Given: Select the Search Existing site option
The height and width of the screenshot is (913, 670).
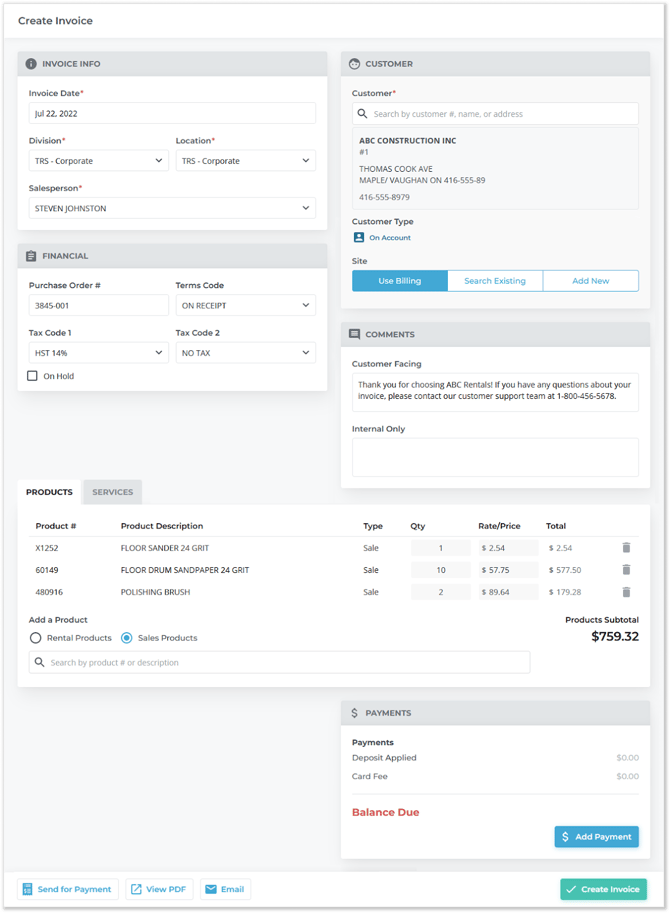Looking at the screenshot, I should 495,281.
